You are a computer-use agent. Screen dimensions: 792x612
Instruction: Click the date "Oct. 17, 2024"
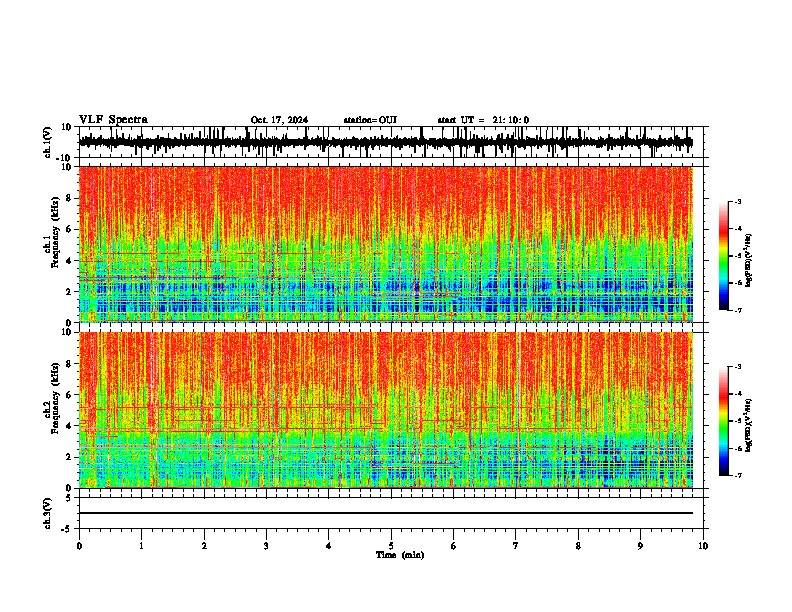pos(279,120)
